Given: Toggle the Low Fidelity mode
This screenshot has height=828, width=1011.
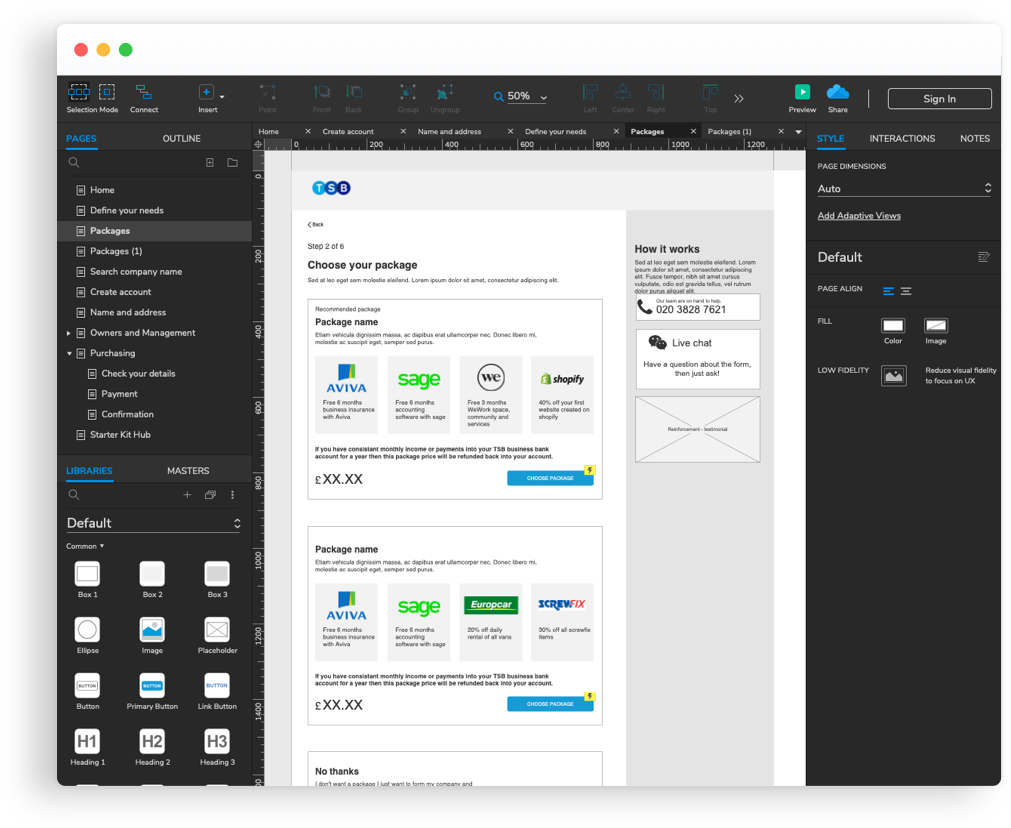Looking at the screenshot, I should point(893,375).
